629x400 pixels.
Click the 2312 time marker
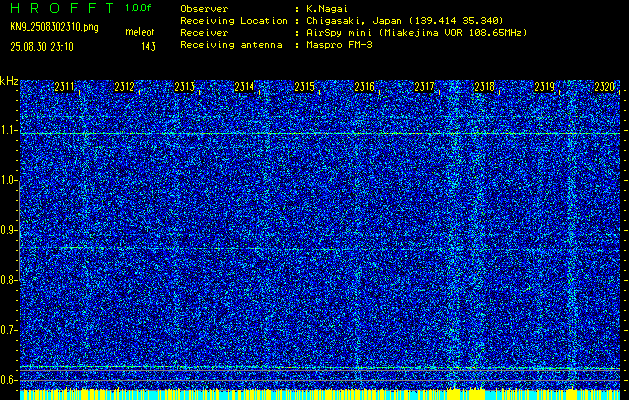[x=124, y=87]
